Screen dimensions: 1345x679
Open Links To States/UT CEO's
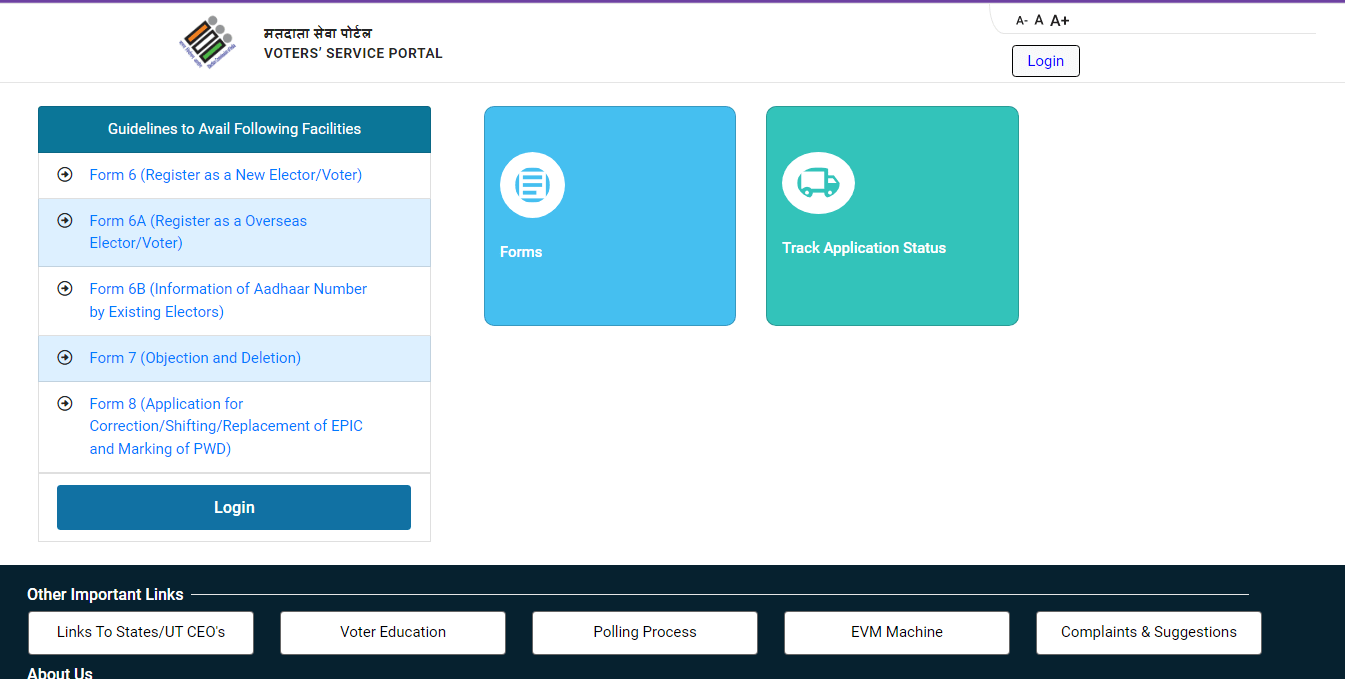[140, 632]
